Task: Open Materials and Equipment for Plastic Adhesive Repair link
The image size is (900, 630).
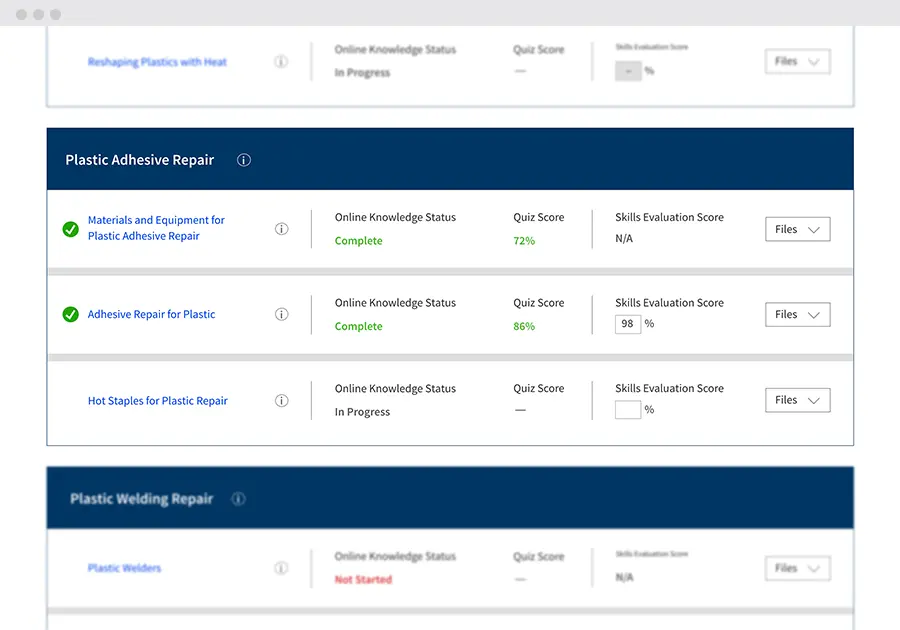Action: click(x=156, y=228)
